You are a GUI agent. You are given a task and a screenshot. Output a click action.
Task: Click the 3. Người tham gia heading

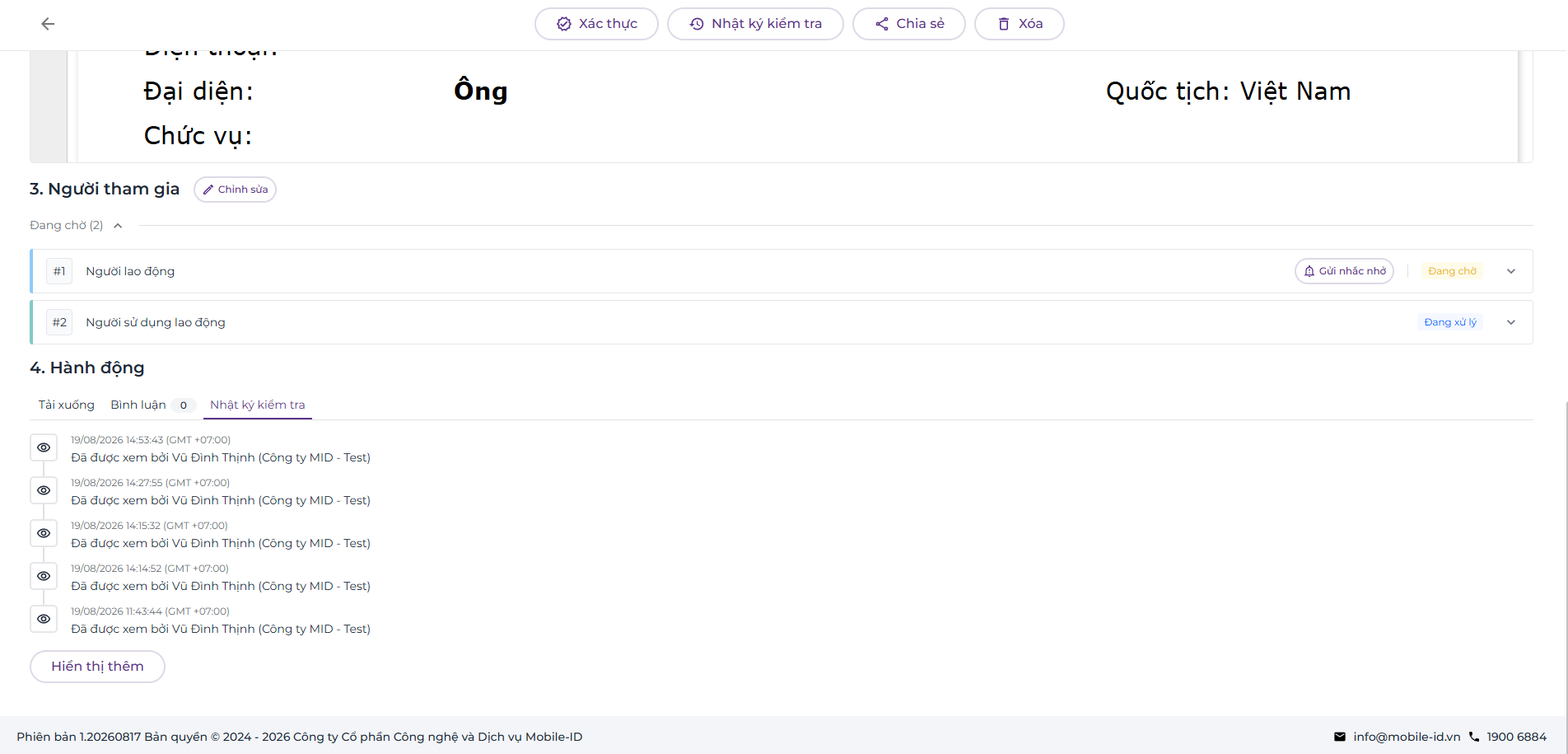105,189
